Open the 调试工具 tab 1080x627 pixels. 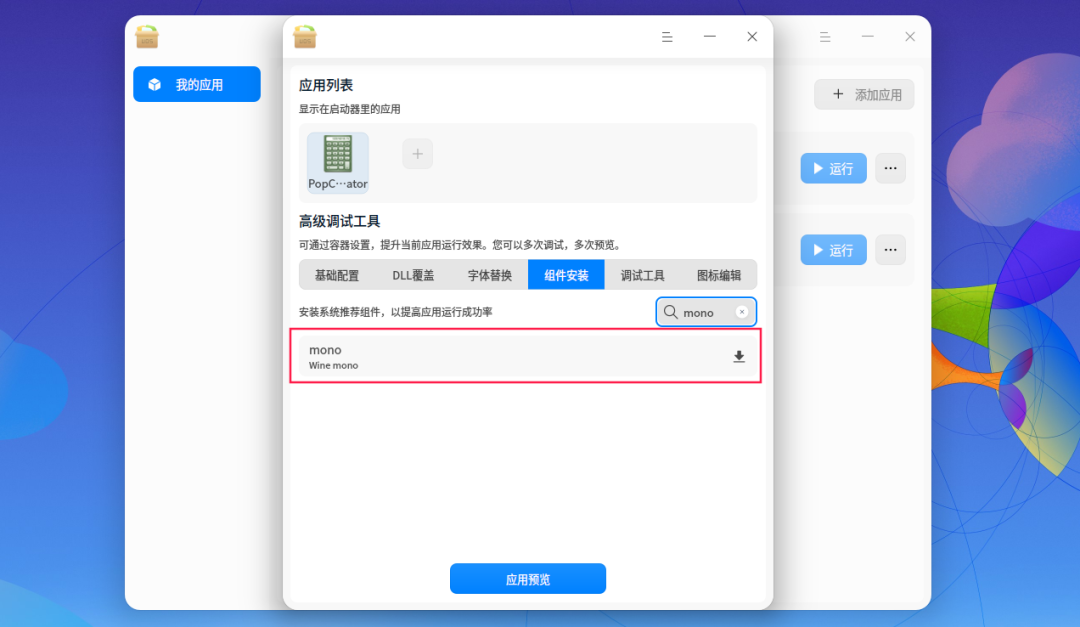coord(642,274)
